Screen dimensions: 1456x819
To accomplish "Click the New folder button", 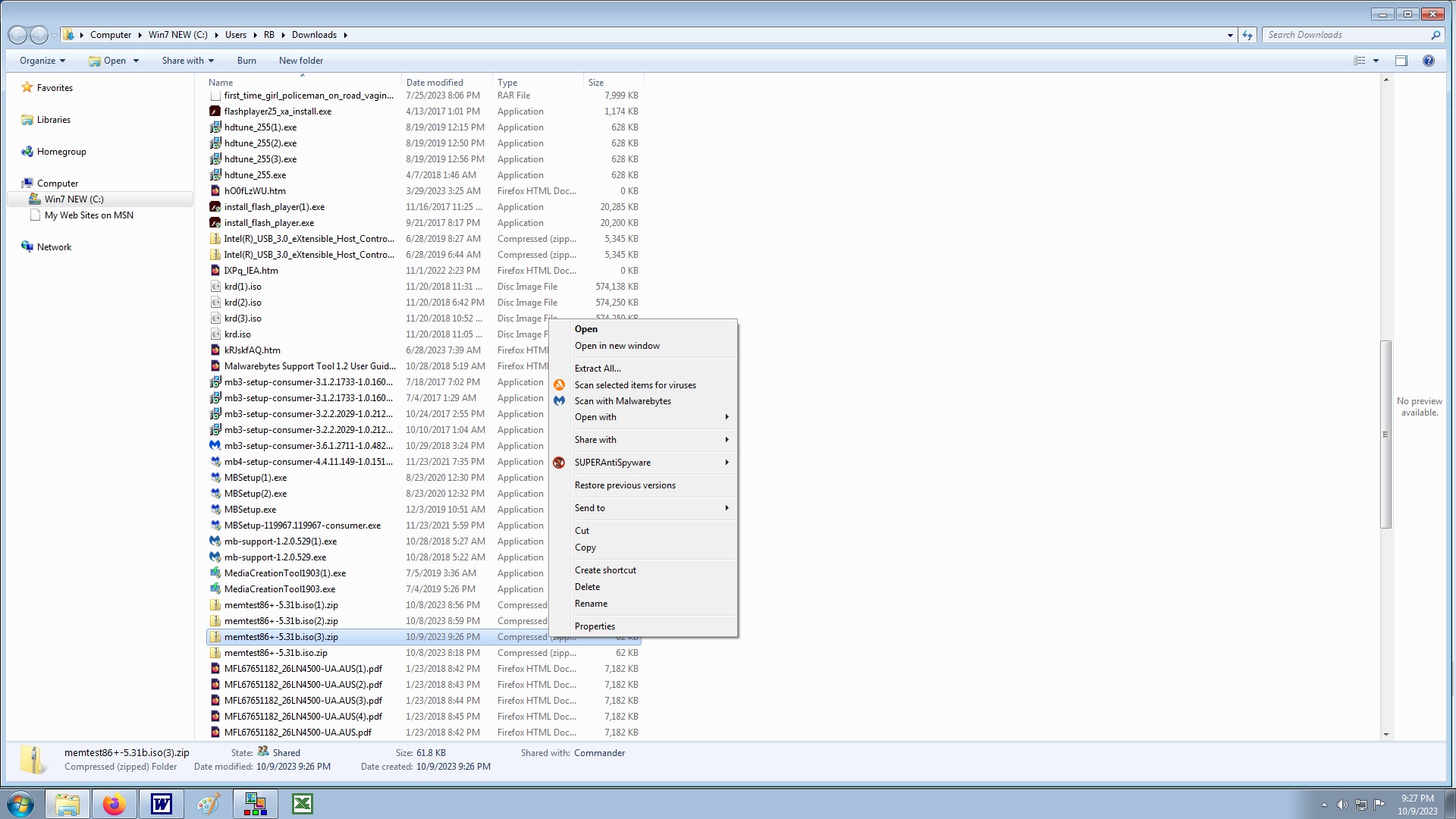I will 300,61.
